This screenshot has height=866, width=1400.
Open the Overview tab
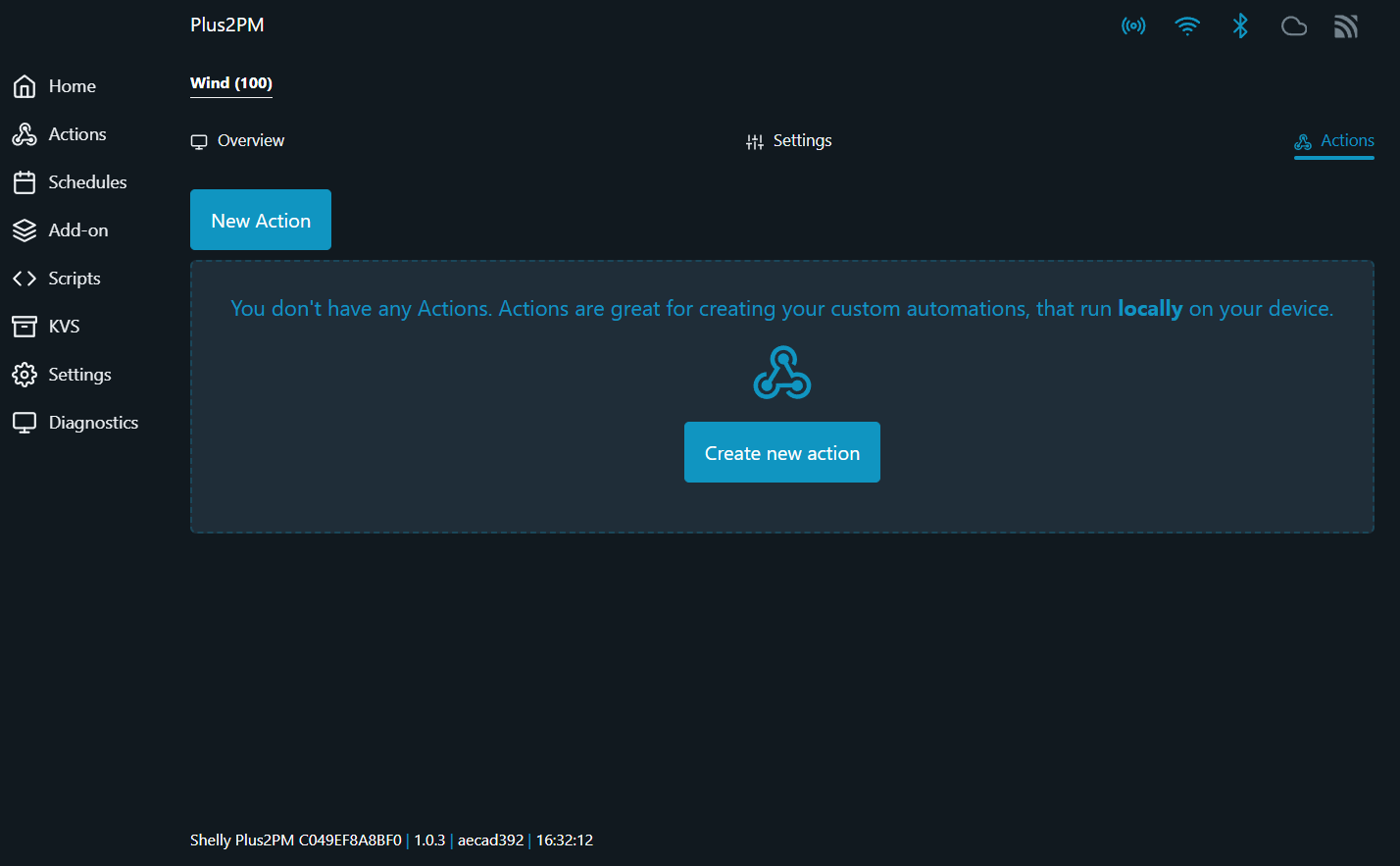click(238, 141)
